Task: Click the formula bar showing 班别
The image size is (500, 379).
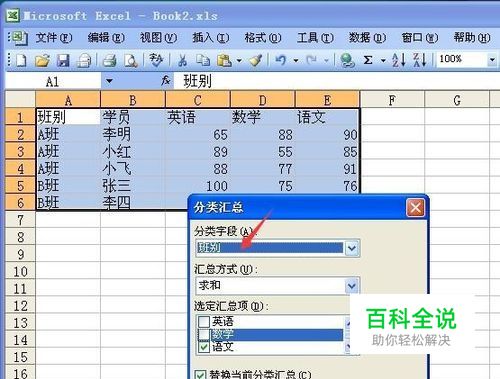Action: (337, 81)
